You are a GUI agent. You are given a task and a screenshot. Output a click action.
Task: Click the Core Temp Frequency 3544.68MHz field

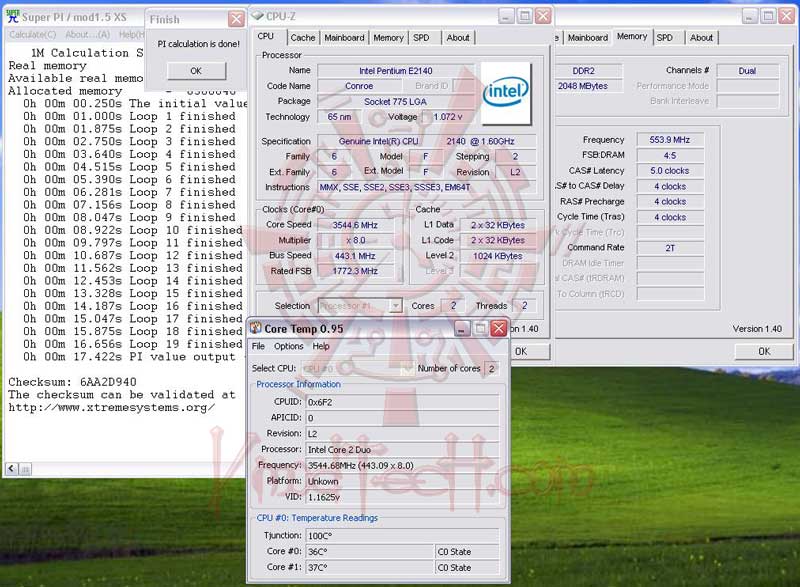pyautogui.click(x=402, y=465)
